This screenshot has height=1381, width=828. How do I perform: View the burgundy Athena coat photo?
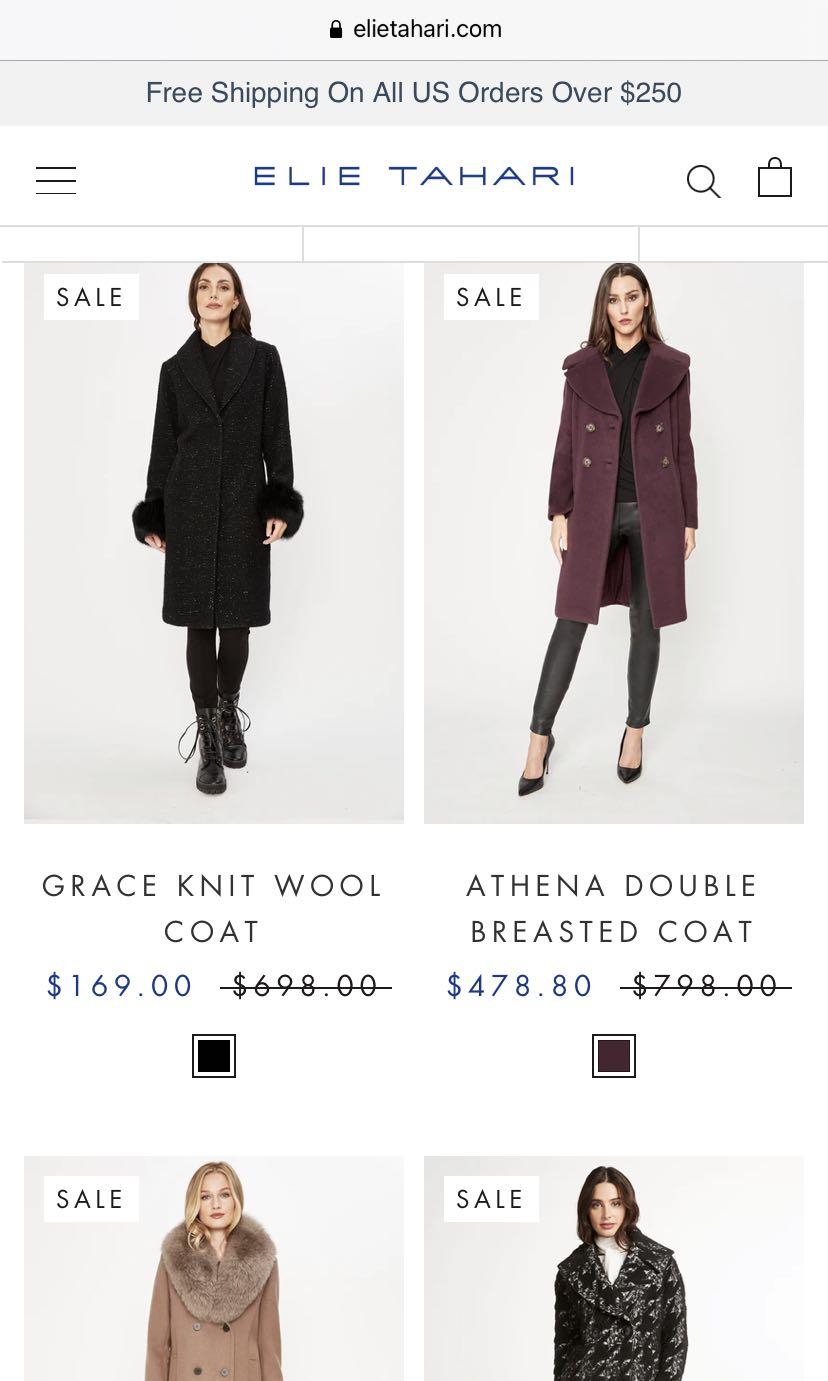(x=614, y=542)
